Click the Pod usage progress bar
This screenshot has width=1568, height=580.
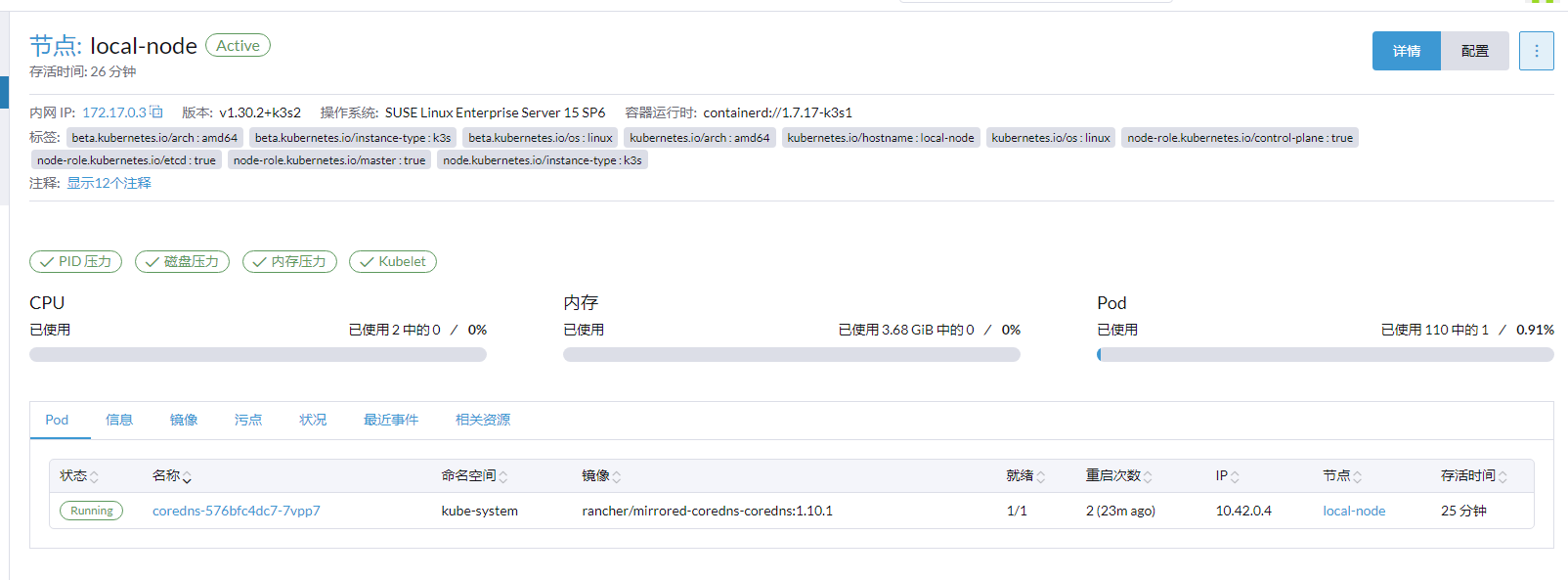click(x=1325, y=355)
